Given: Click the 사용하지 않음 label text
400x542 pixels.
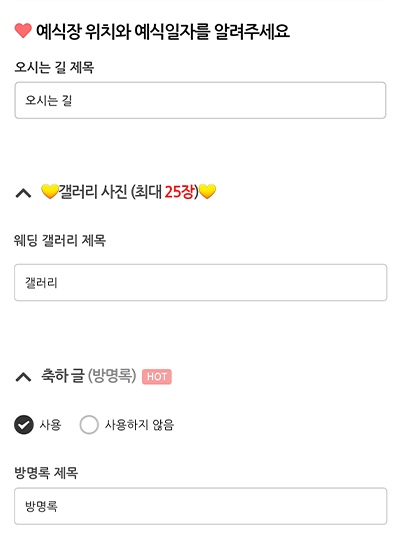Looking at the screenshot, I should pos(139,425).
